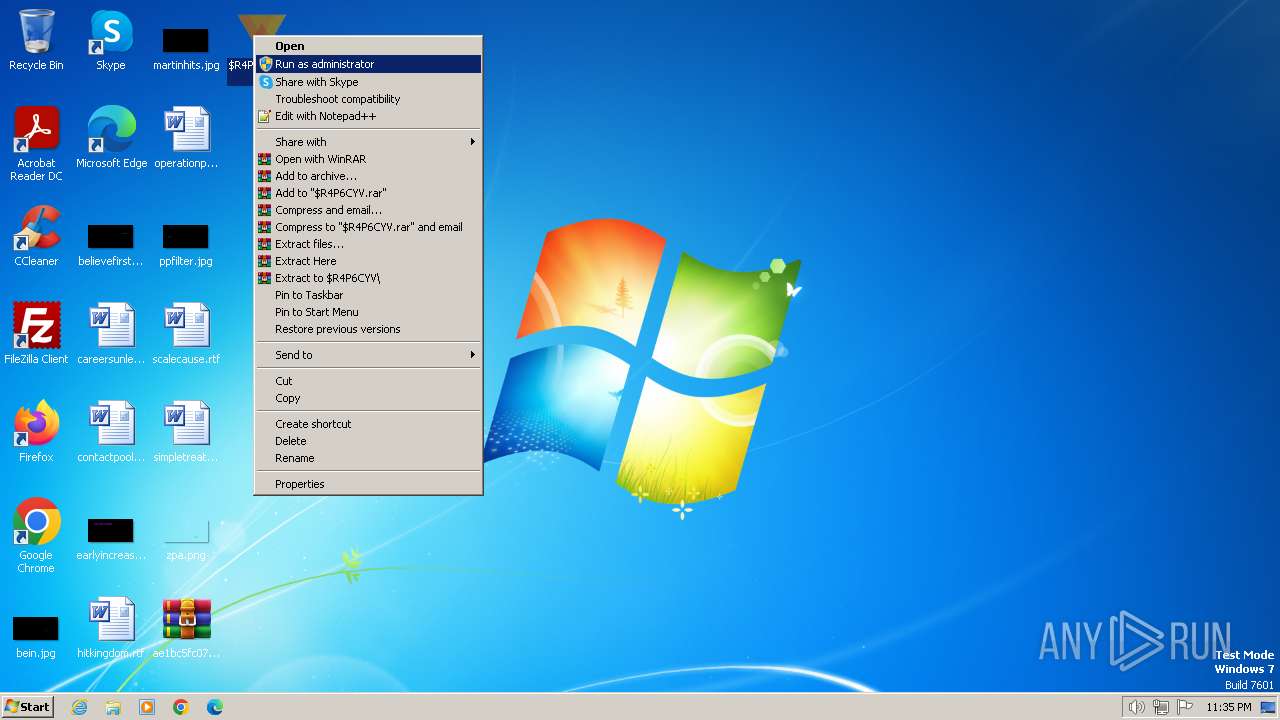Select the believefirst... file icon
Image resolution: width=1280 pixels, height=720 pixels.
click(x=111, y=245)
